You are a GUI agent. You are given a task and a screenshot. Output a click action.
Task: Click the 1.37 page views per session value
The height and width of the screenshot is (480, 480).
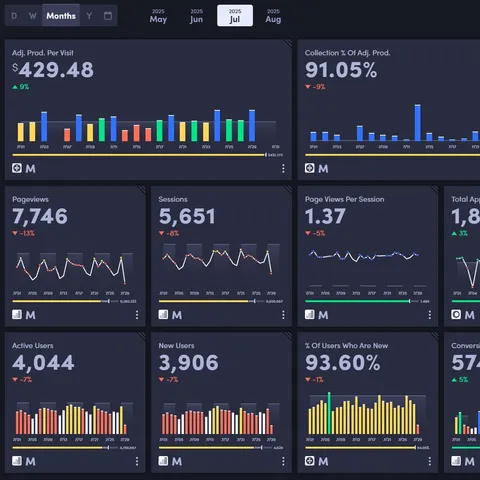325,216
